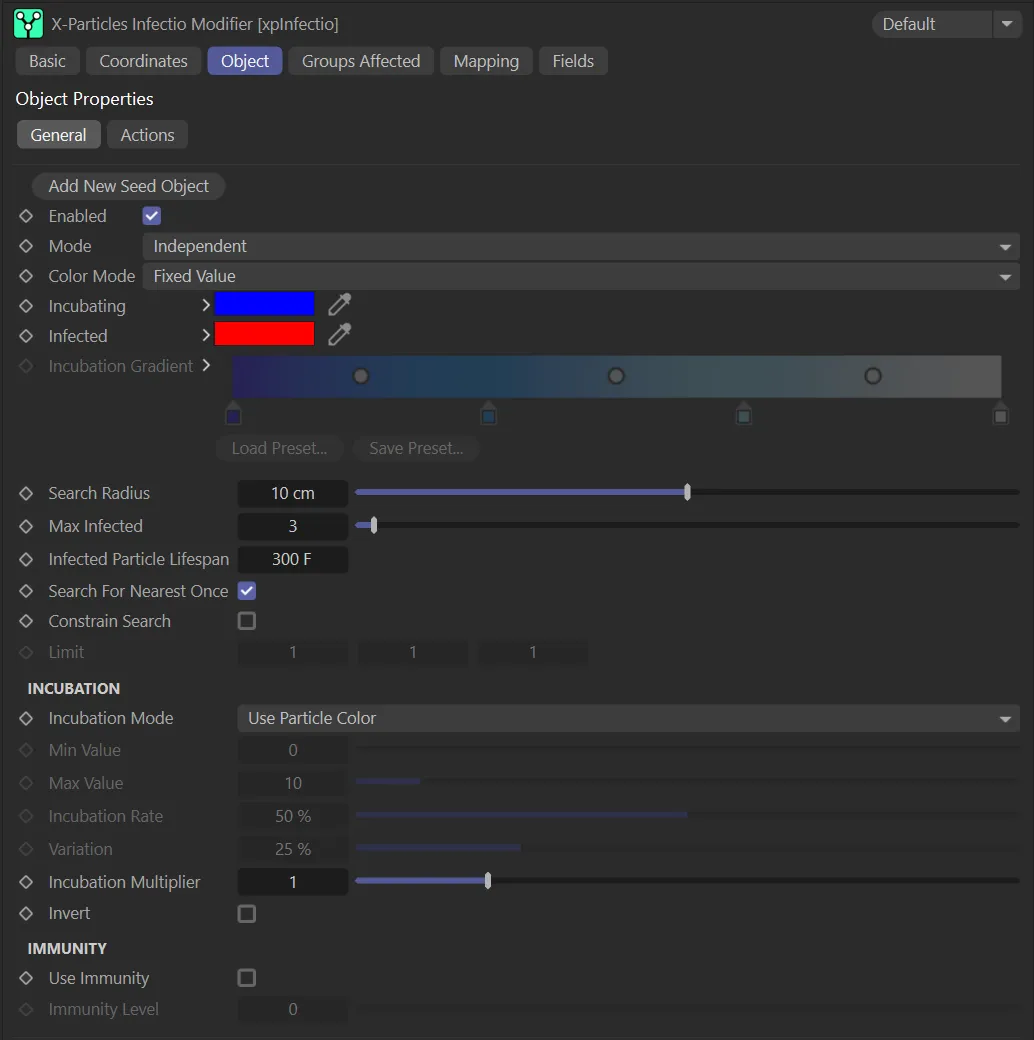Switch to the Groups Affected tab

click(x=361, y=61)
